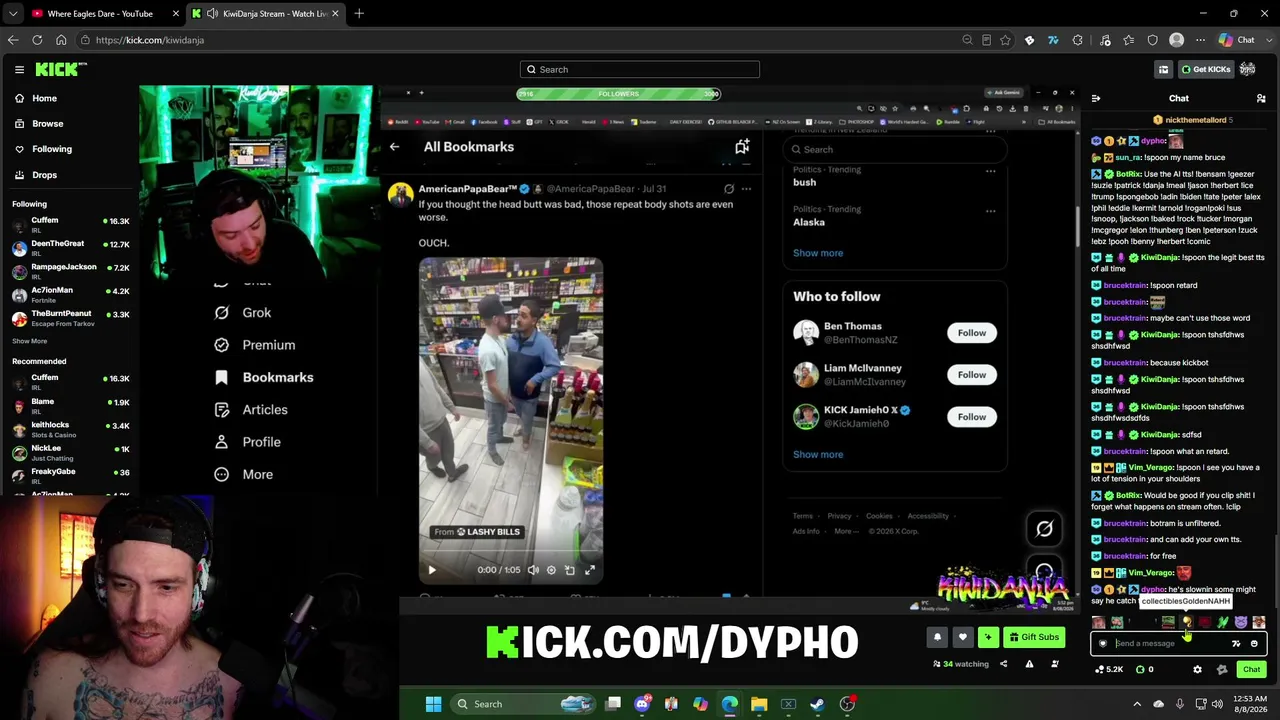This screenshot has height=720, width=1280.
Task: Open browser extensions puzzle icon
Action: click(1078, 40)
